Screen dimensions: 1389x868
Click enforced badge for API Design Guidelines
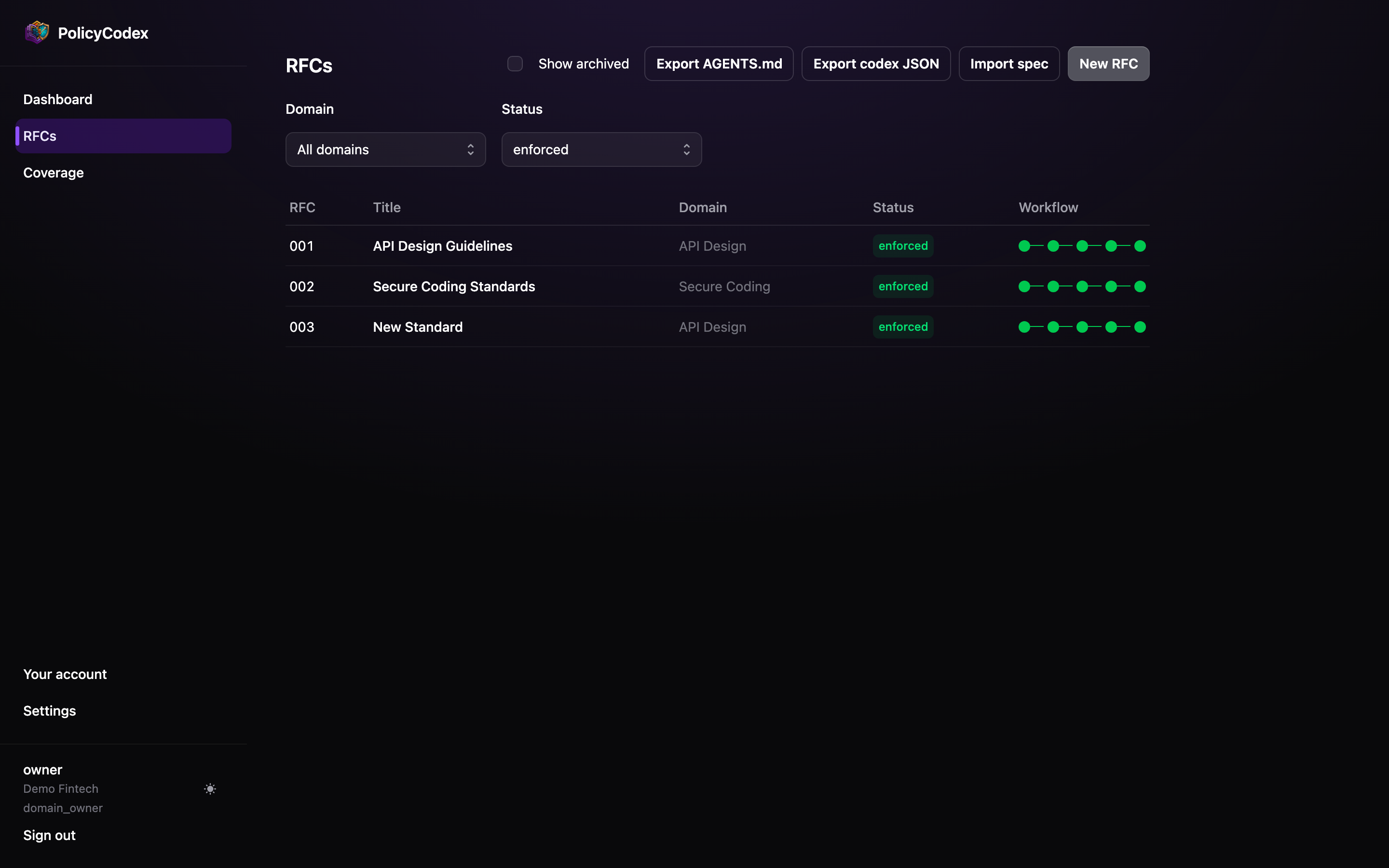tap(903, 246)
